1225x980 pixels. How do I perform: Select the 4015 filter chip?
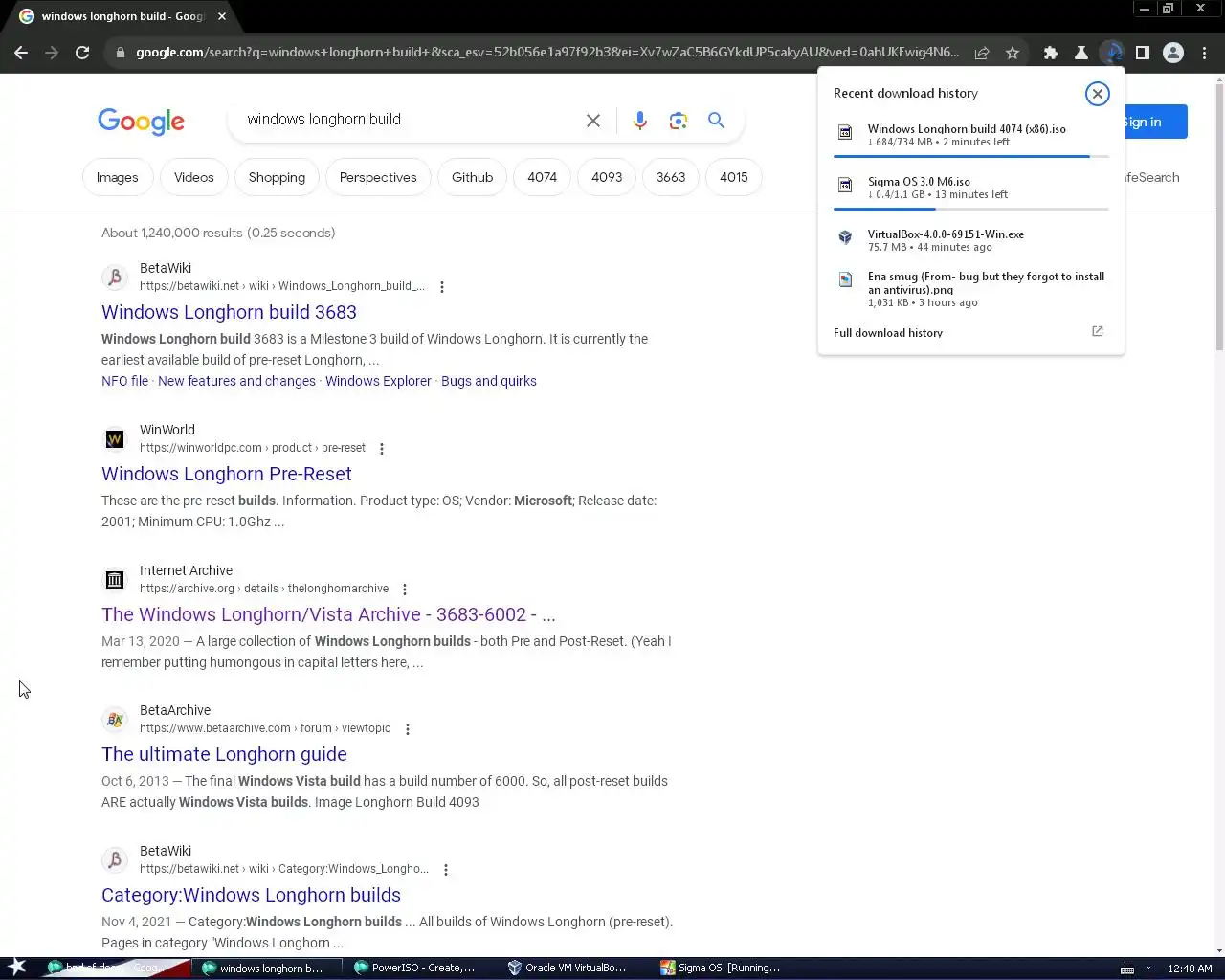click(x=734, y=178)
